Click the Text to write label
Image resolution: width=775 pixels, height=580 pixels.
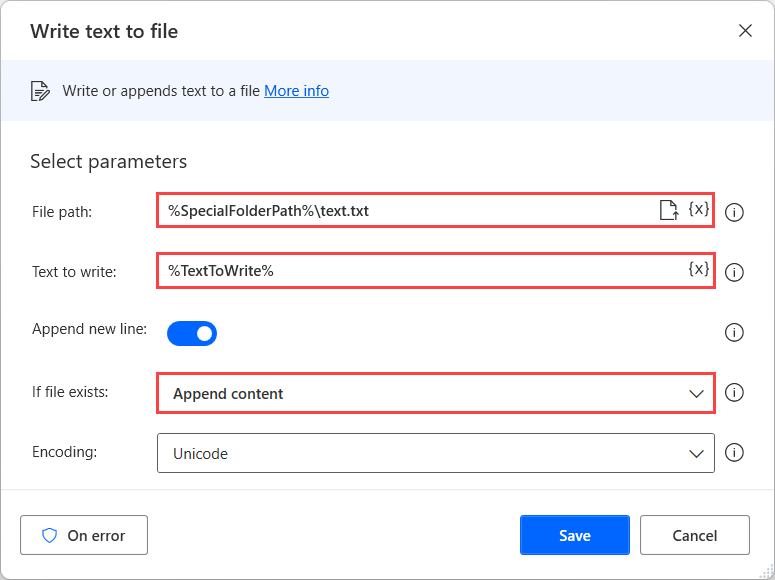click(x=74, y=272)
